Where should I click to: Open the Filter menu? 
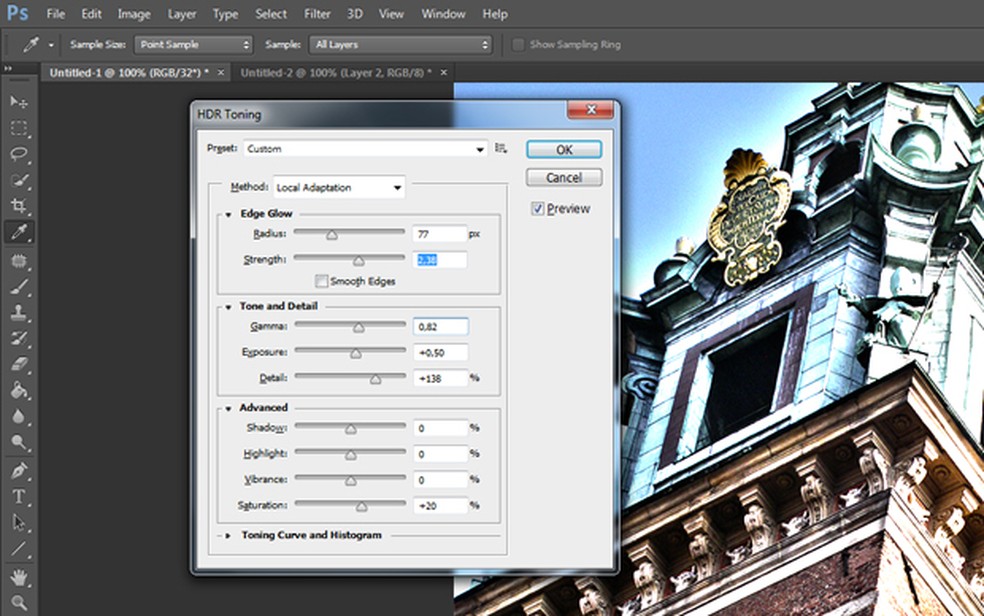click(317, 14)
